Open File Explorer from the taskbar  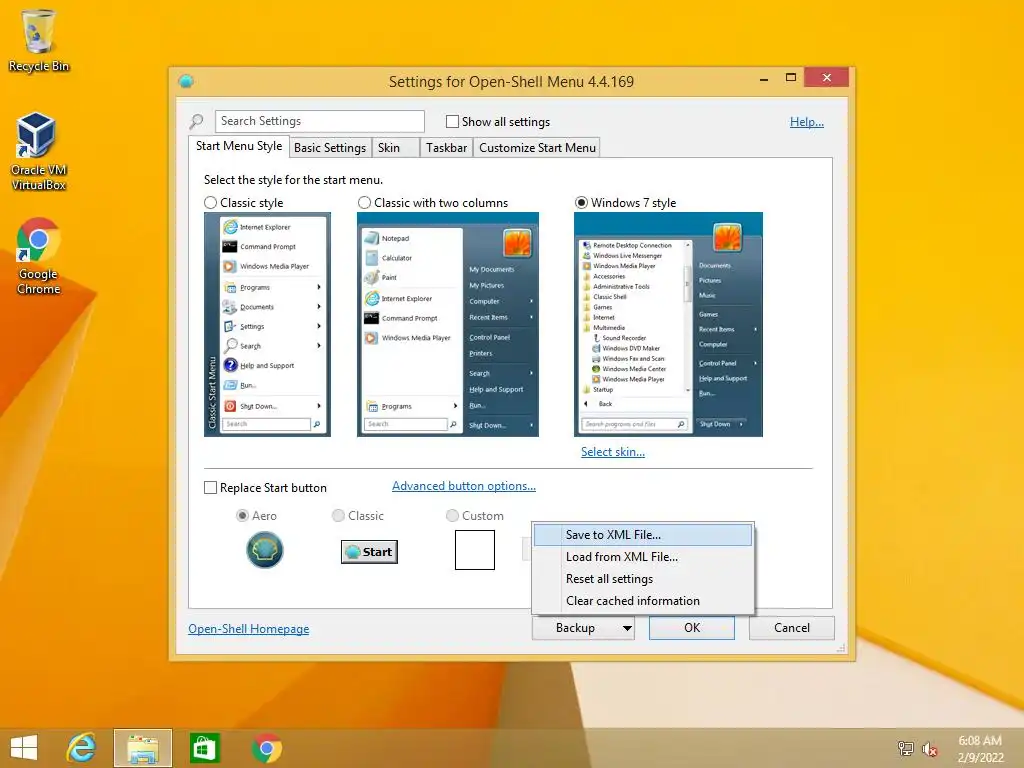click(142, 748)
